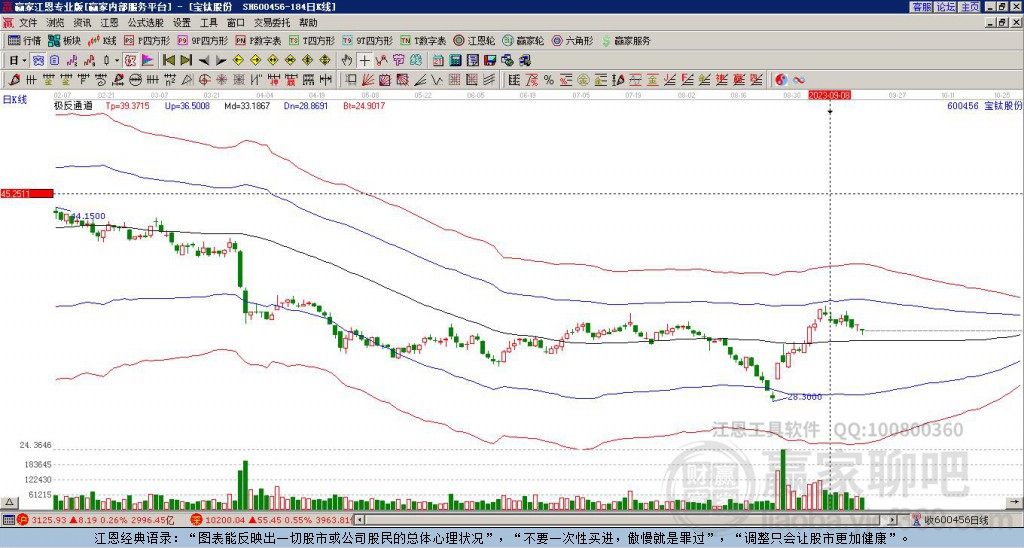The image size is (1024, 548).
Task: Click the 客服 button in title bar
Action: (922, 7)
